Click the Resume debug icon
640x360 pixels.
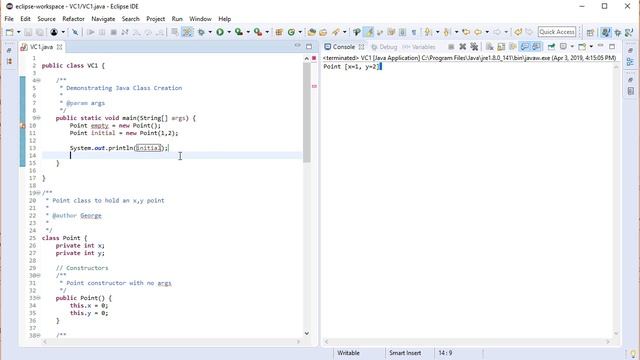click(91, 32)
